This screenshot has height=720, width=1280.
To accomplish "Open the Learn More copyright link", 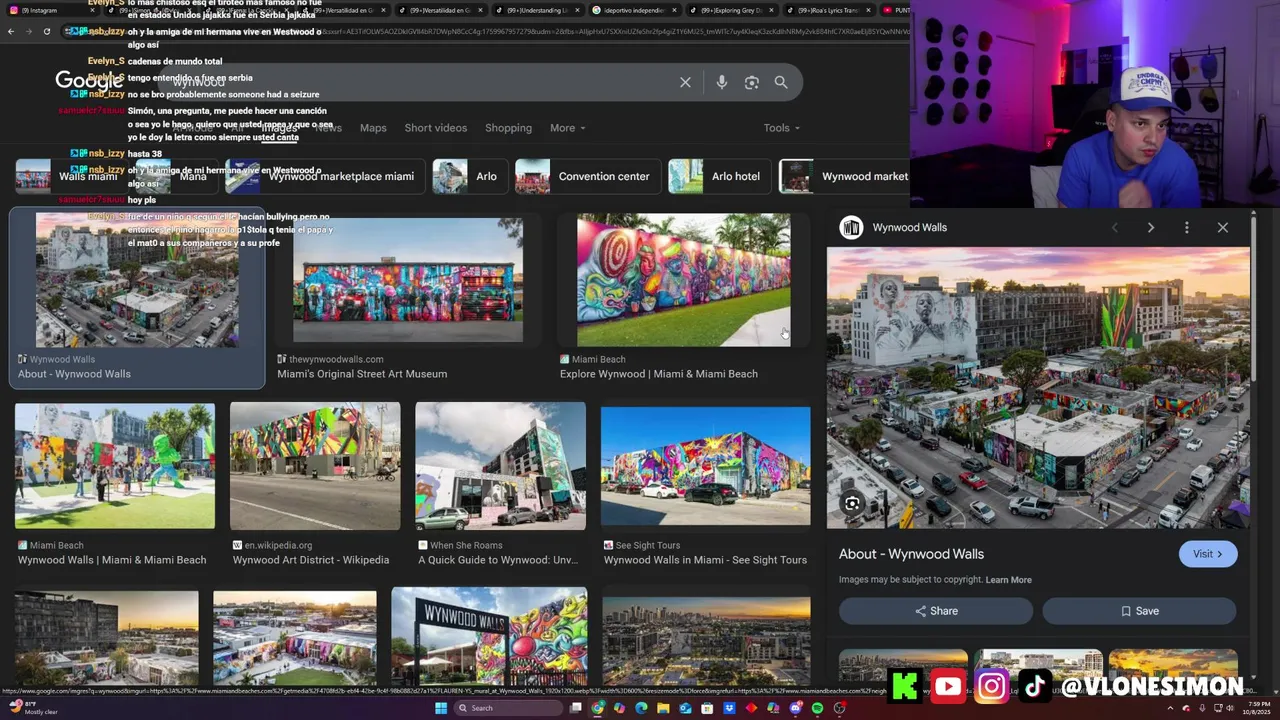I will (x=1008, y=580).
